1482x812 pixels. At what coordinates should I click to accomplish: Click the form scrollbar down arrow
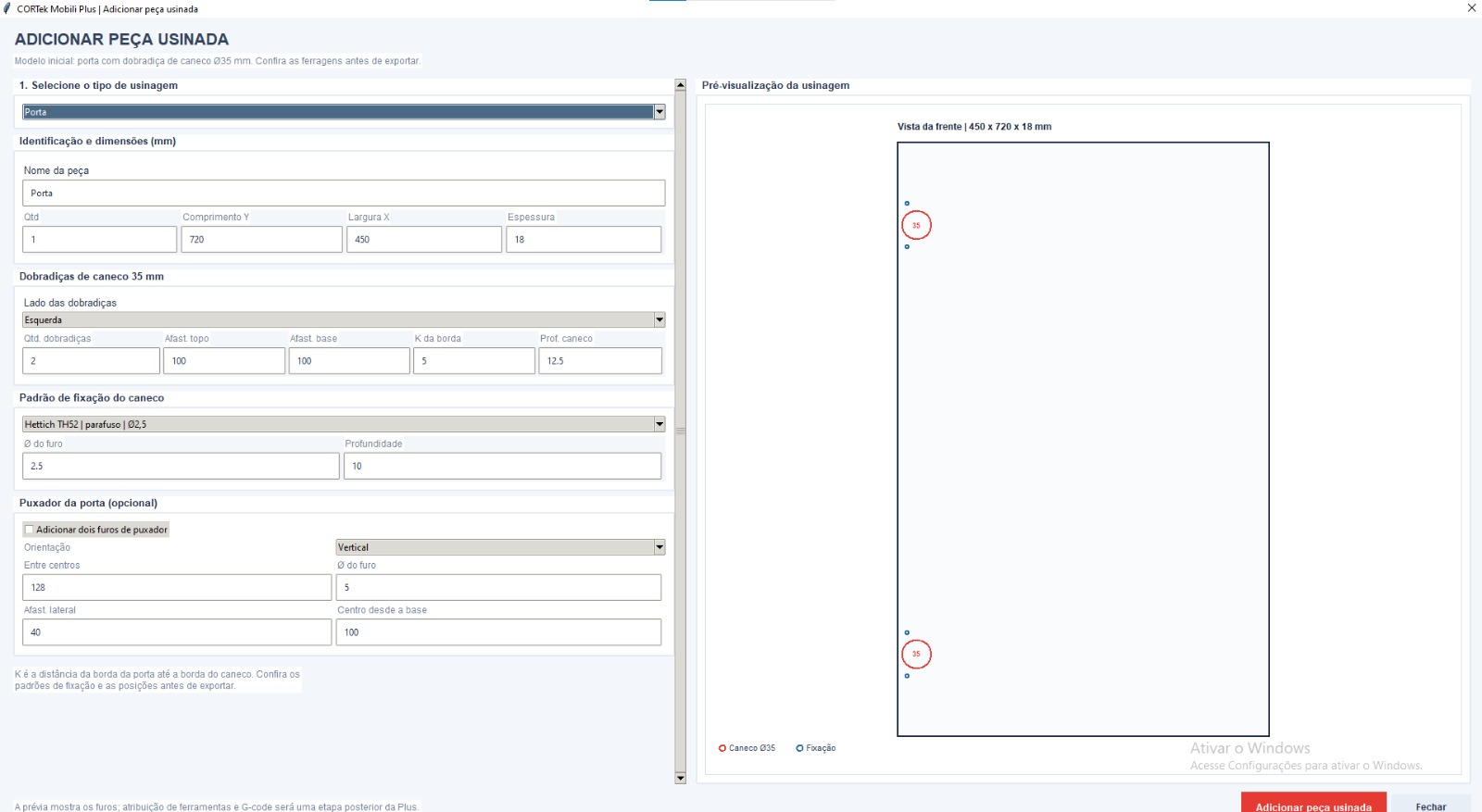click(681, 778)
